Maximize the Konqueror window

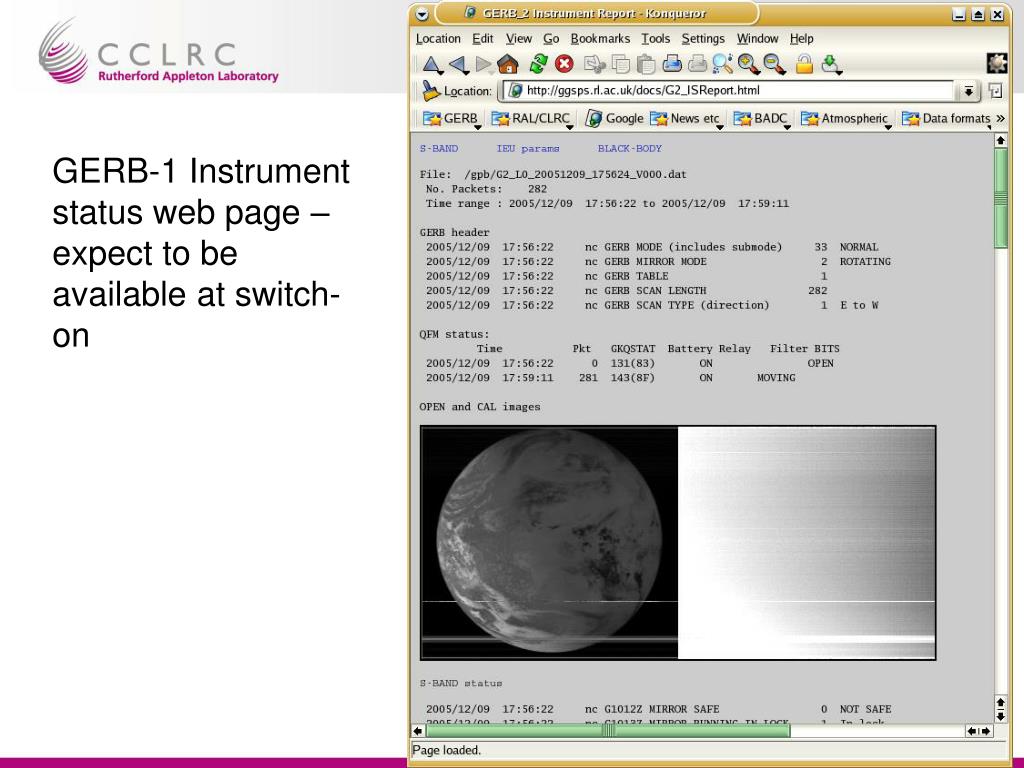point(978,14)
